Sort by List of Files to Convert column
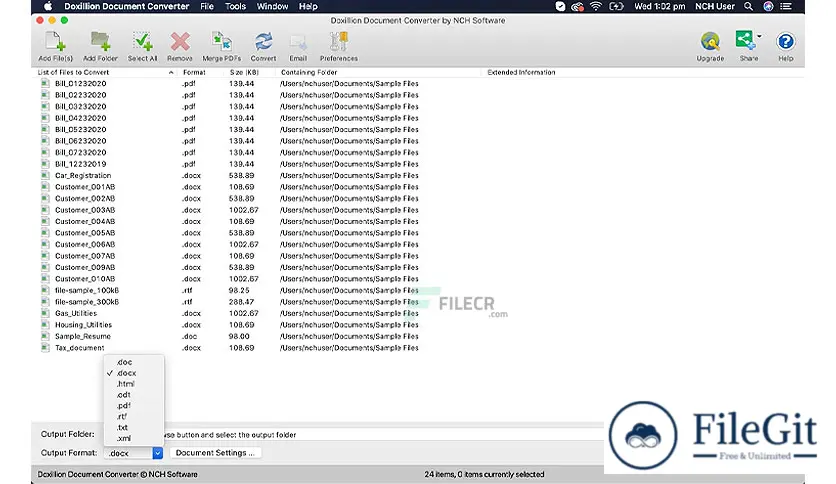 pos(105,72)
